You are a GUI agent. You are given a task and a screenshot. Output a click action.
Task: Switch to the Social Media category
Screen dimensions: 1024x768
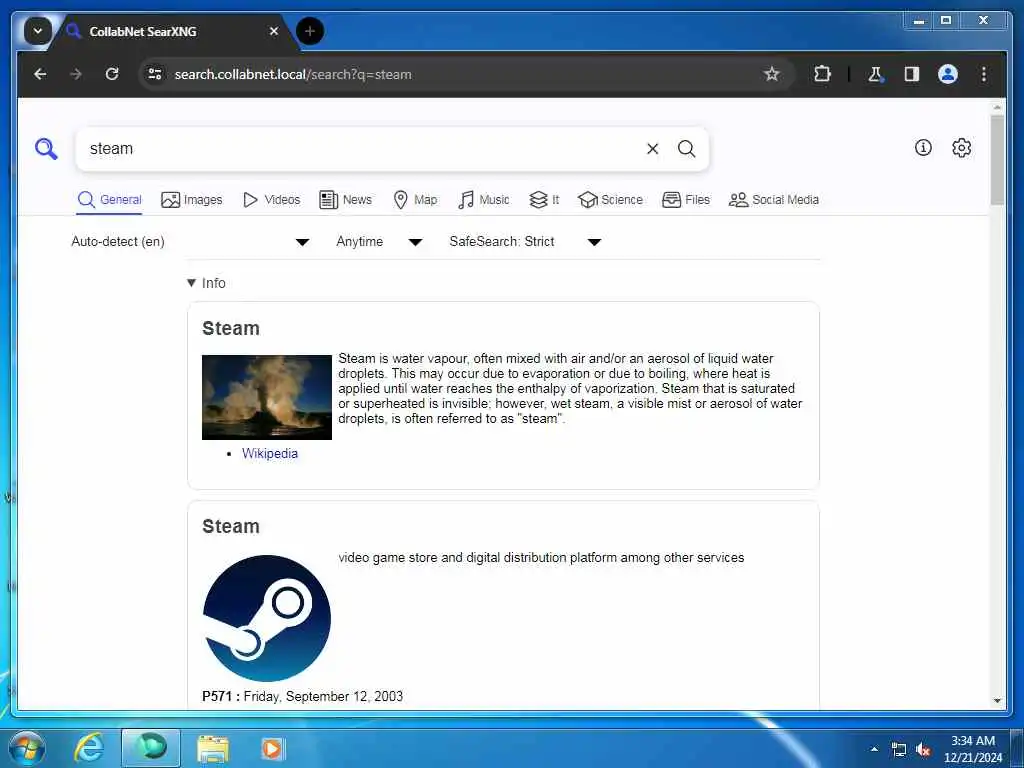774,200
